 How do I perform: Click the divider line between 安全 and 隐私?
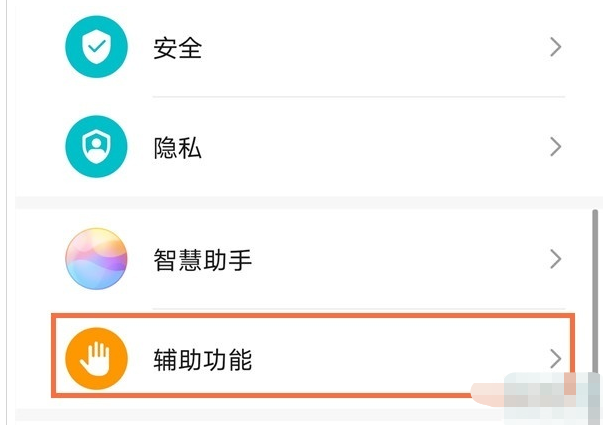tap(358, 97)
